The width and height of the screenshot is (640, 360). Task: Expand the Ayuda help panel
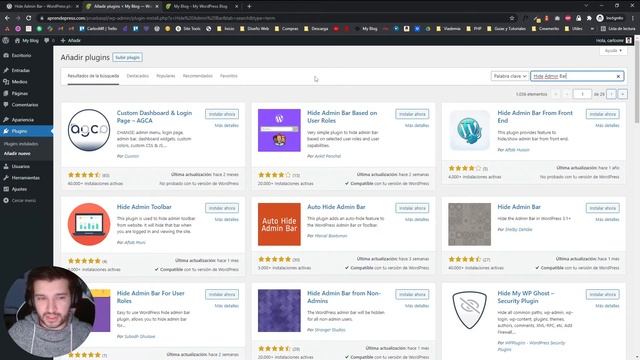tap(613, 51)
